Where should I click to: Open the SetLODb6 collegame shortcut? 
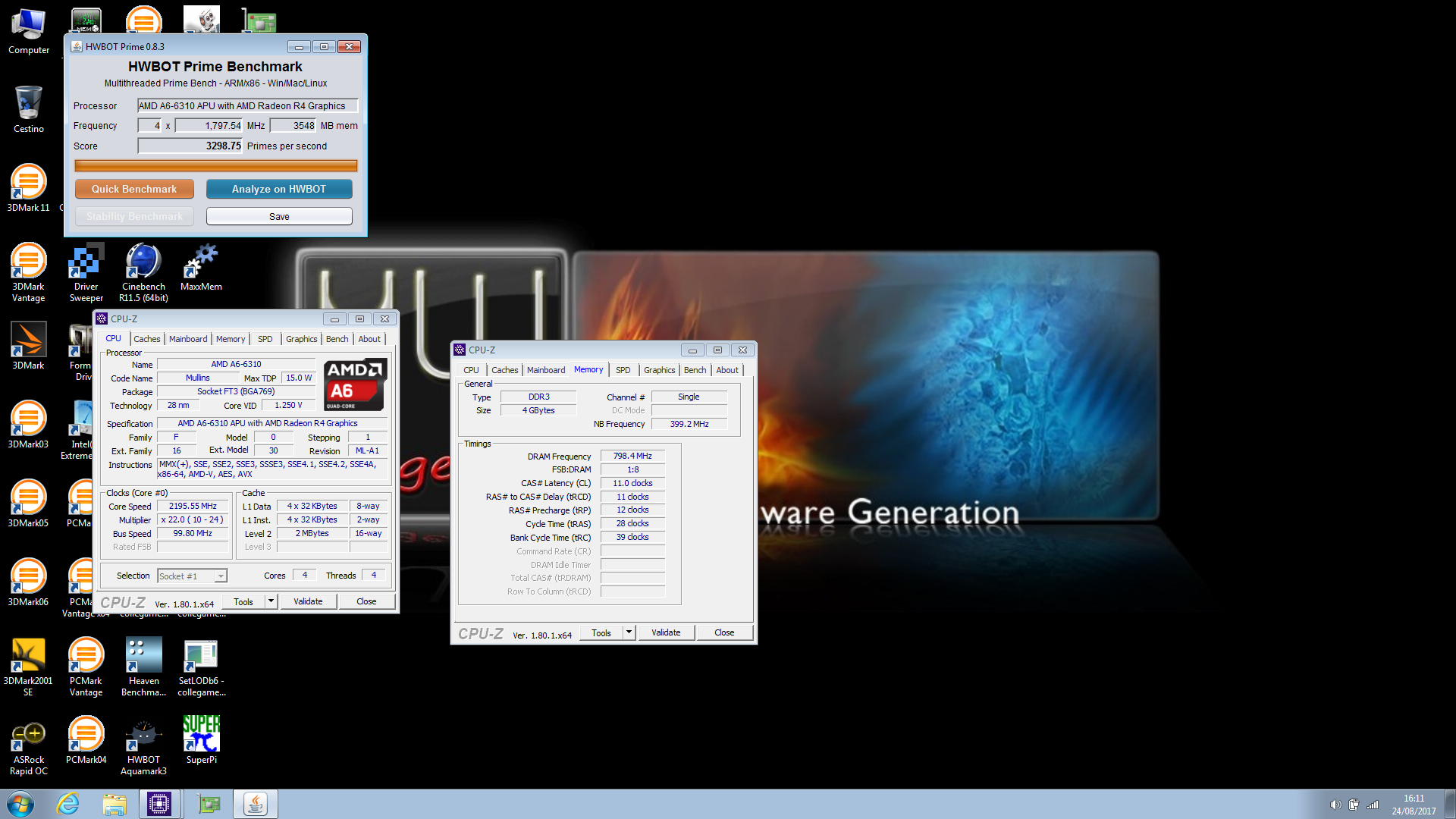tap(202, 666)
